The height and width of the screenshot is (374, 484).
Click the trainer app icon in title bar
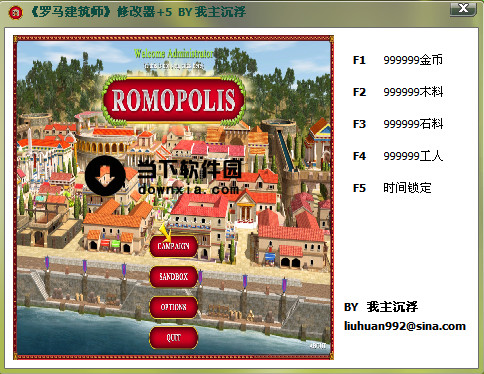15,13
